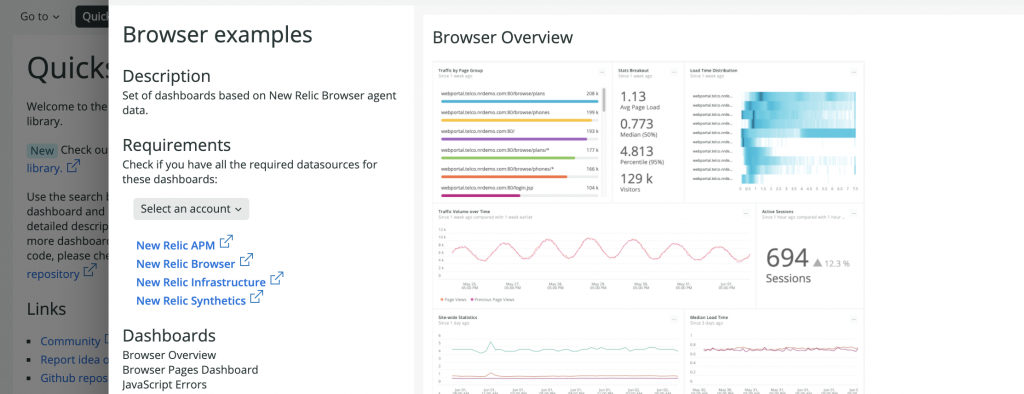
Task: Open the Active Sessions widget options menu
Action: click(x=854, y=213)
